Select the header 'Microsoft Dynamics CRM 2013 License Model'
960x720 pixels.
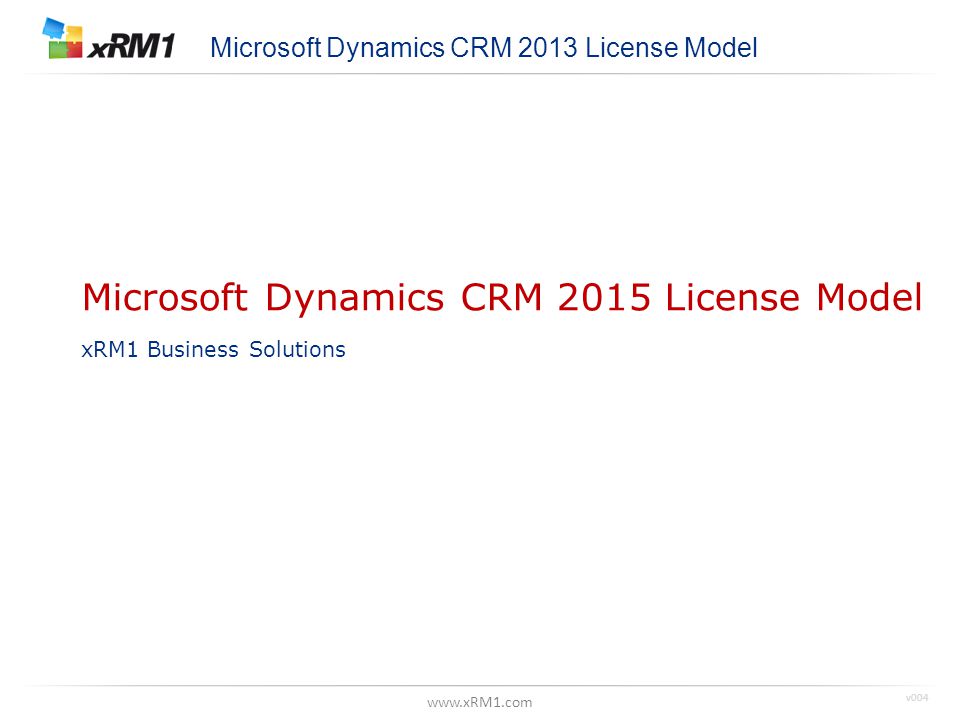point(484,48)
